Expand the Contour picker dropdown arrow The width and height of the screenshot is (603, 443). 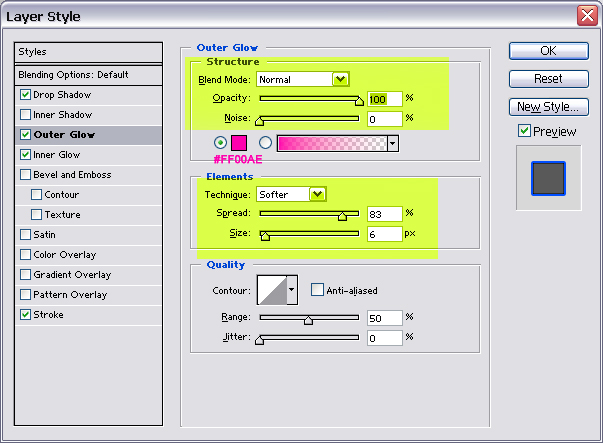tap(292, 290)
